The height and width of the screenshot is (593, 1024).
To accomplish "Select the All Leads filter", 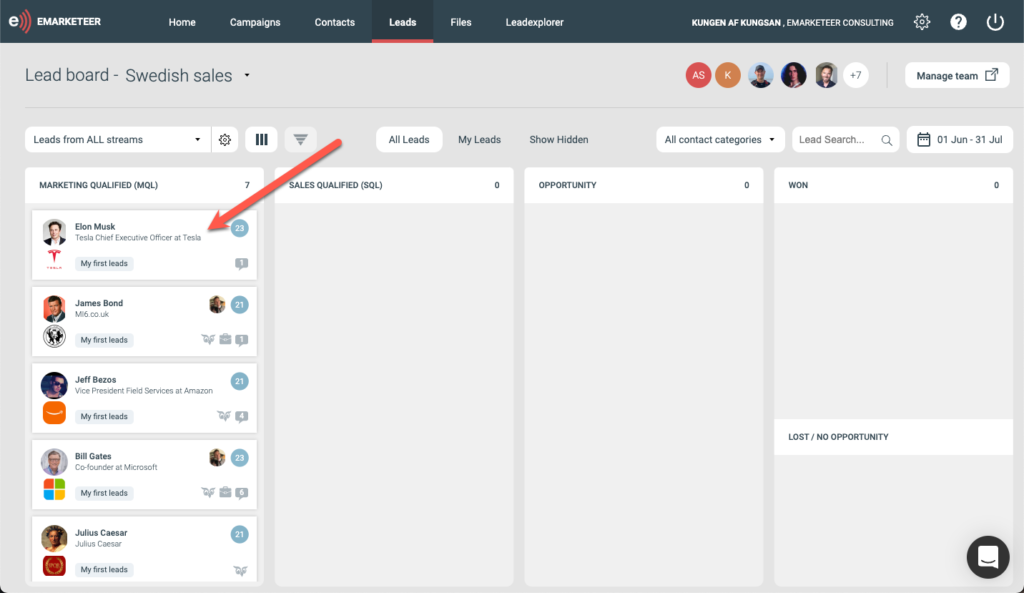I will pyautogui.click(x=409, y=140).
